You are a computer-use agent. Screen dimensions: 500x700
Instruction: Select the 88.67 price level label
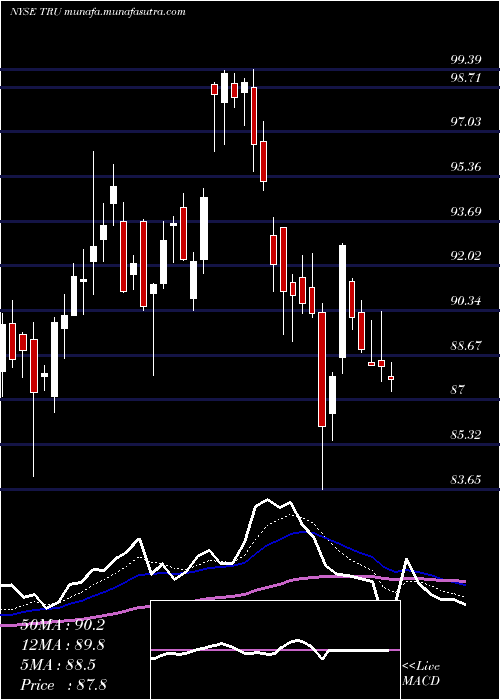click(466, 346)
